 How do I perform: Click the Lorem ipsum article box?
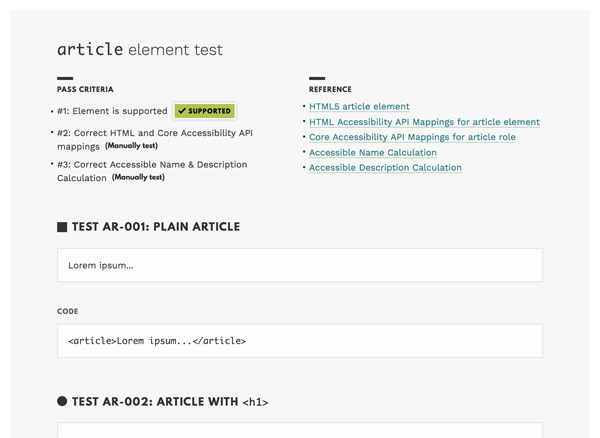pos(300,265)
